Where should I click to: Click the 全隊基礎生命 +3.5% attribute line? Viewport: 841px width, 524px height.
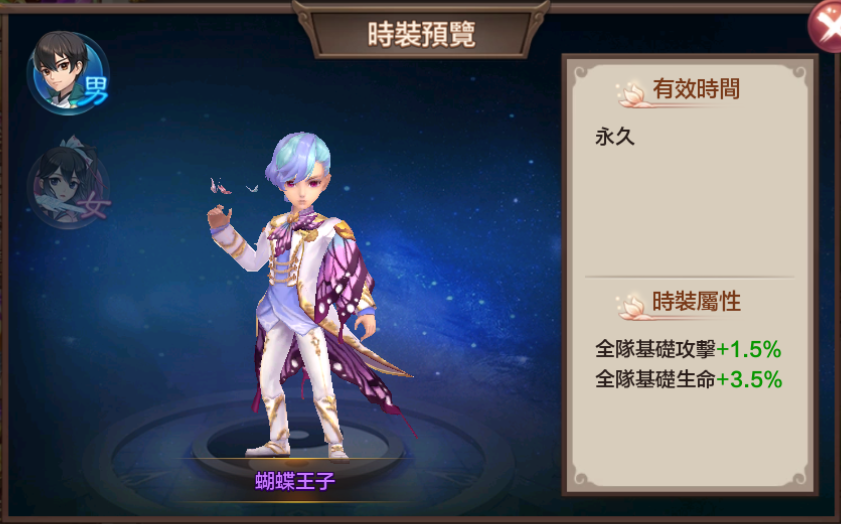[x=689, y=380]
